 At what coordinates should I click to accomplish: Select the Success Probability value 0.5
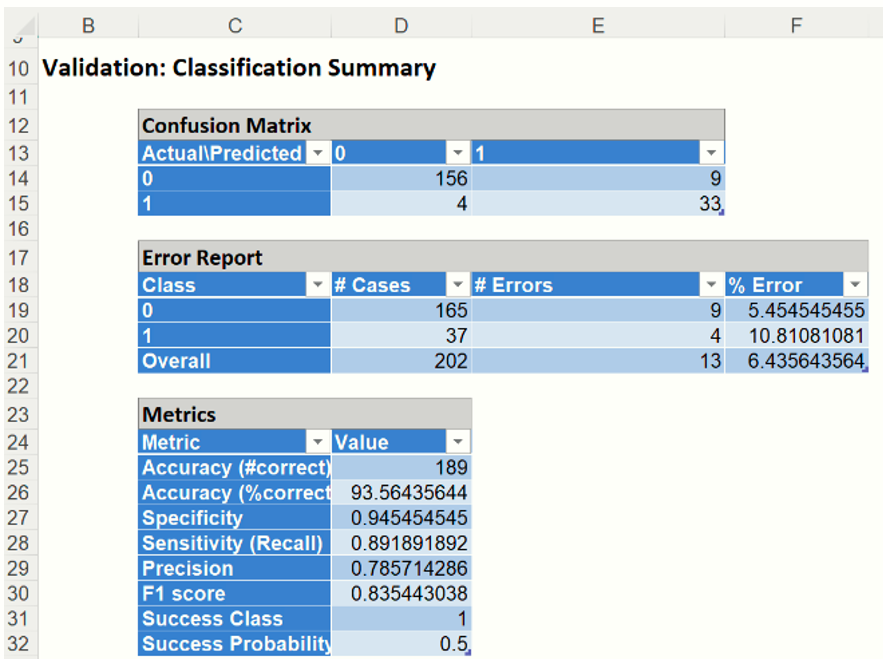click(401, 645)
